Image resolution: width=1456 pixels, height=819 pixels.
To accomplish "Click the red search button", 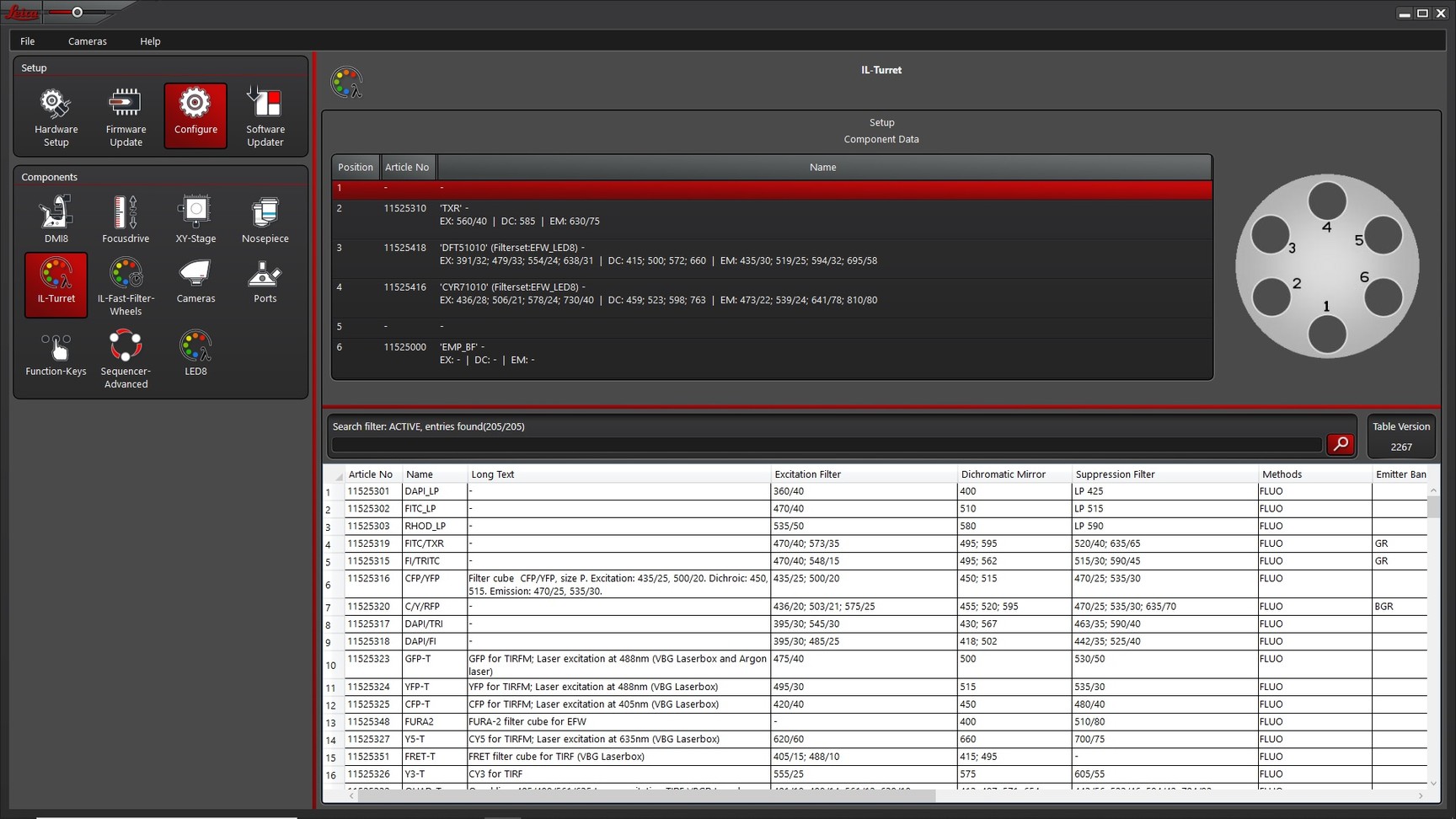I will click(1340, 444).
